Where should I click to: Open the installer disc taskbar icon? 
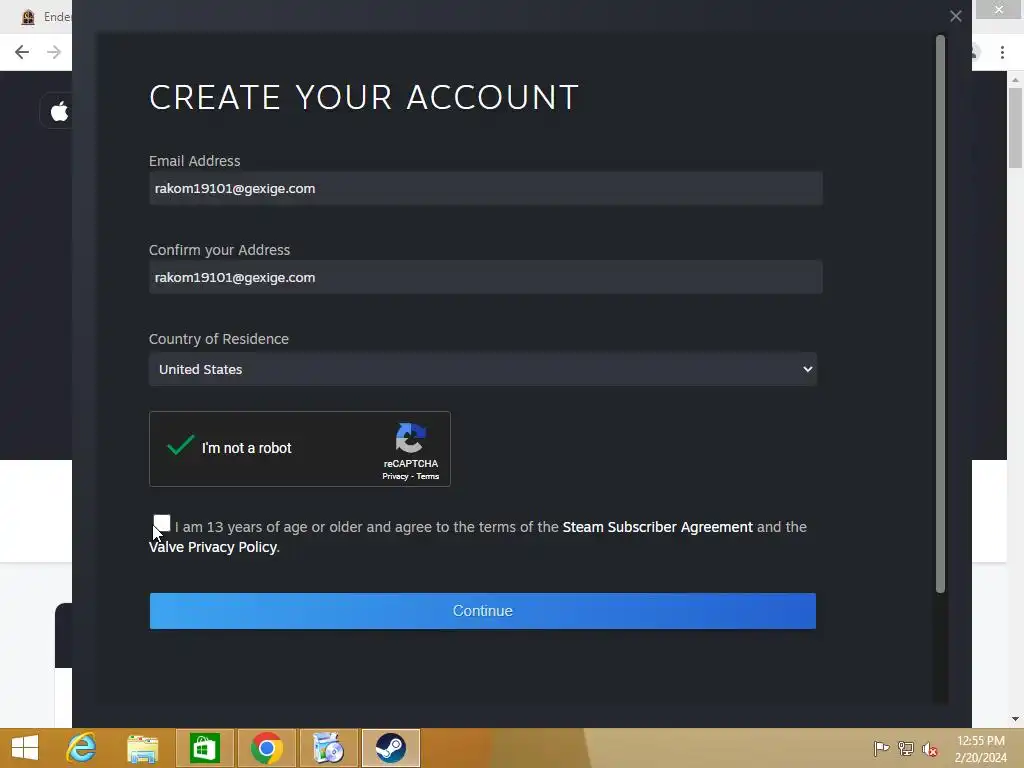pyautogui.click(x=328, y=748)
